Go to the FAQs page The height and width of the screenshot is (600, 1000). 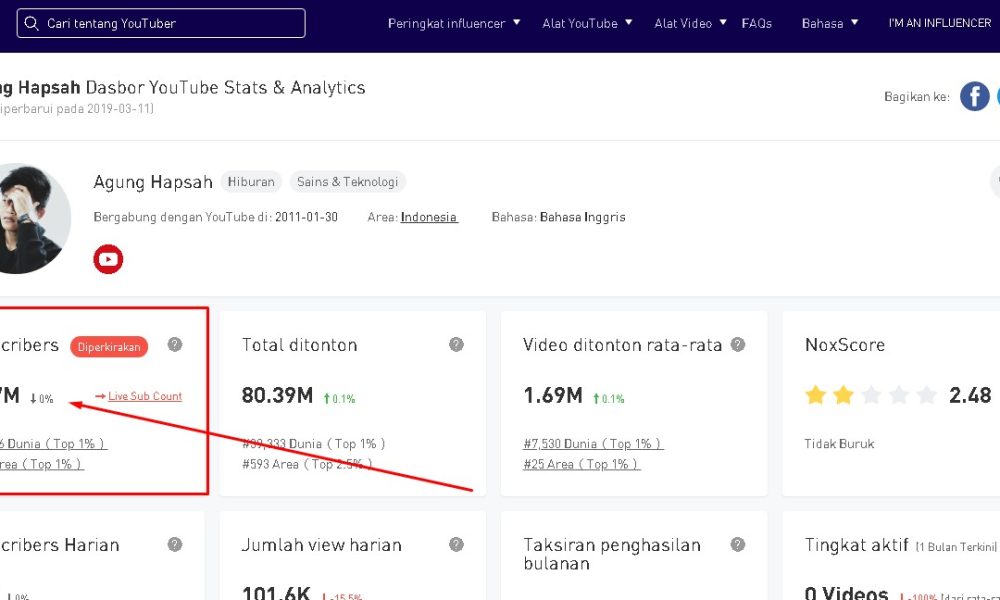coord(756,24)
